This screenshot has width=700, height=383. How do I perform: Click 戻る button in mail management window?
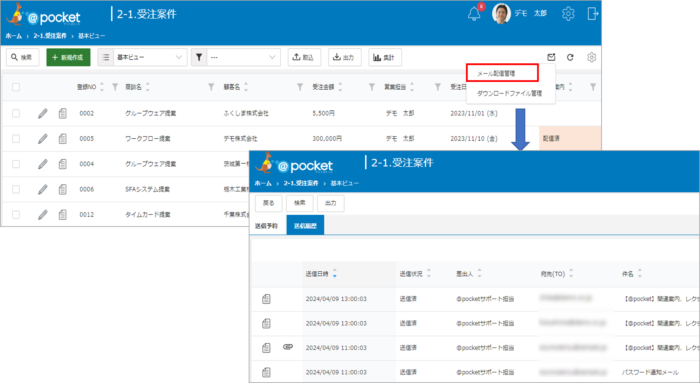[x=269, y=203]
